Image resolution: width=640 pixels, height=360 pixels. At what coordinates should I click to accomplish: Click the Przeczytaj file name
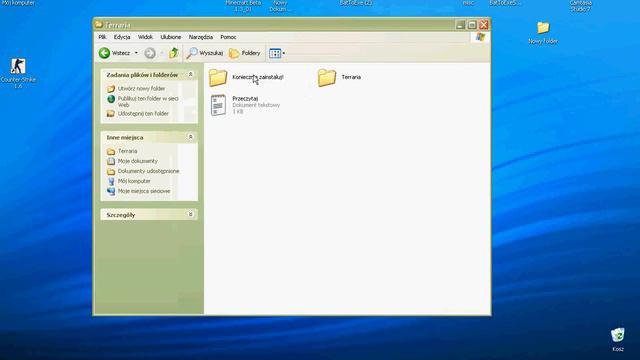tap(245, 98)
